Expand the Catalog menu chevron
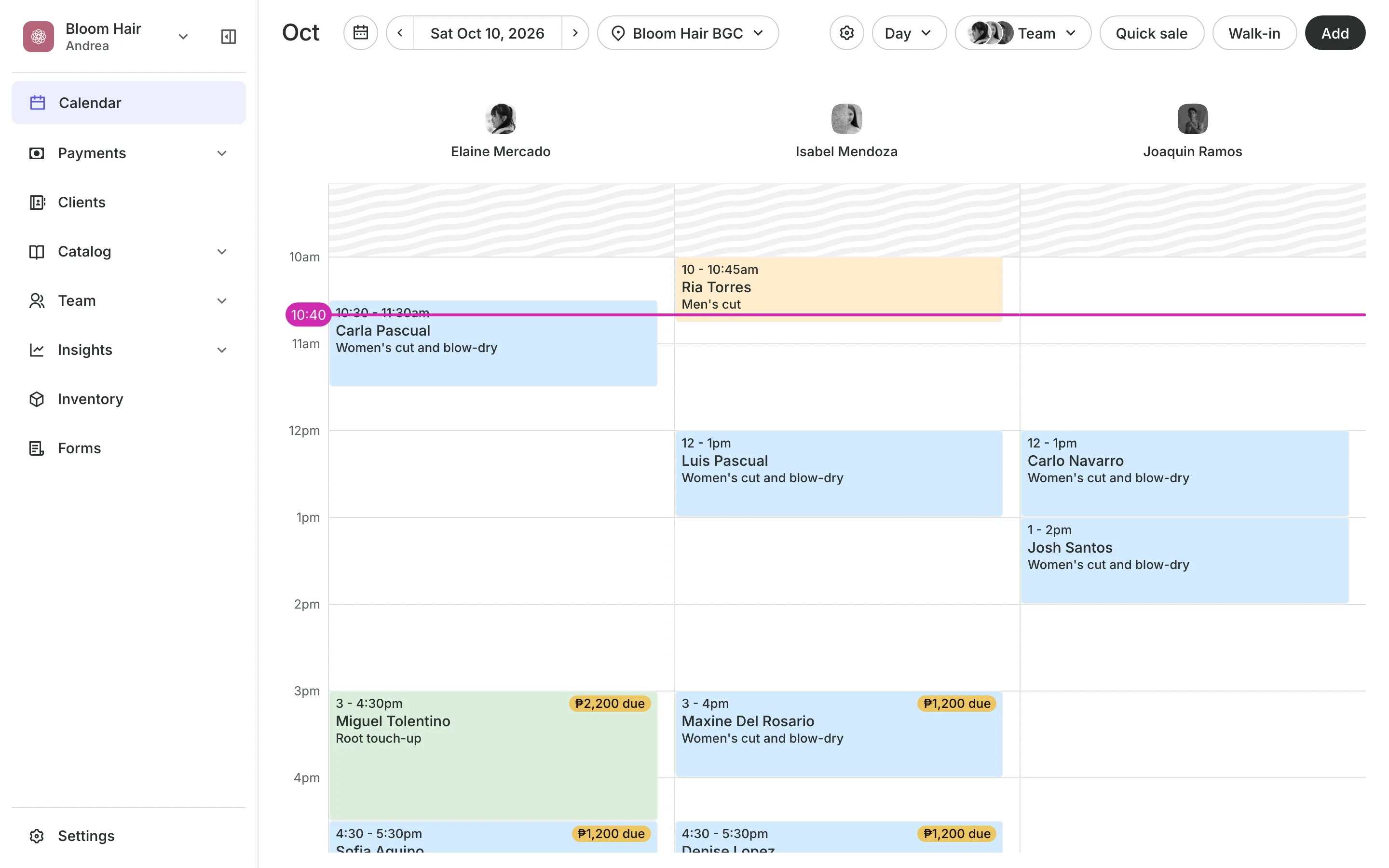 tap(222, 251)
